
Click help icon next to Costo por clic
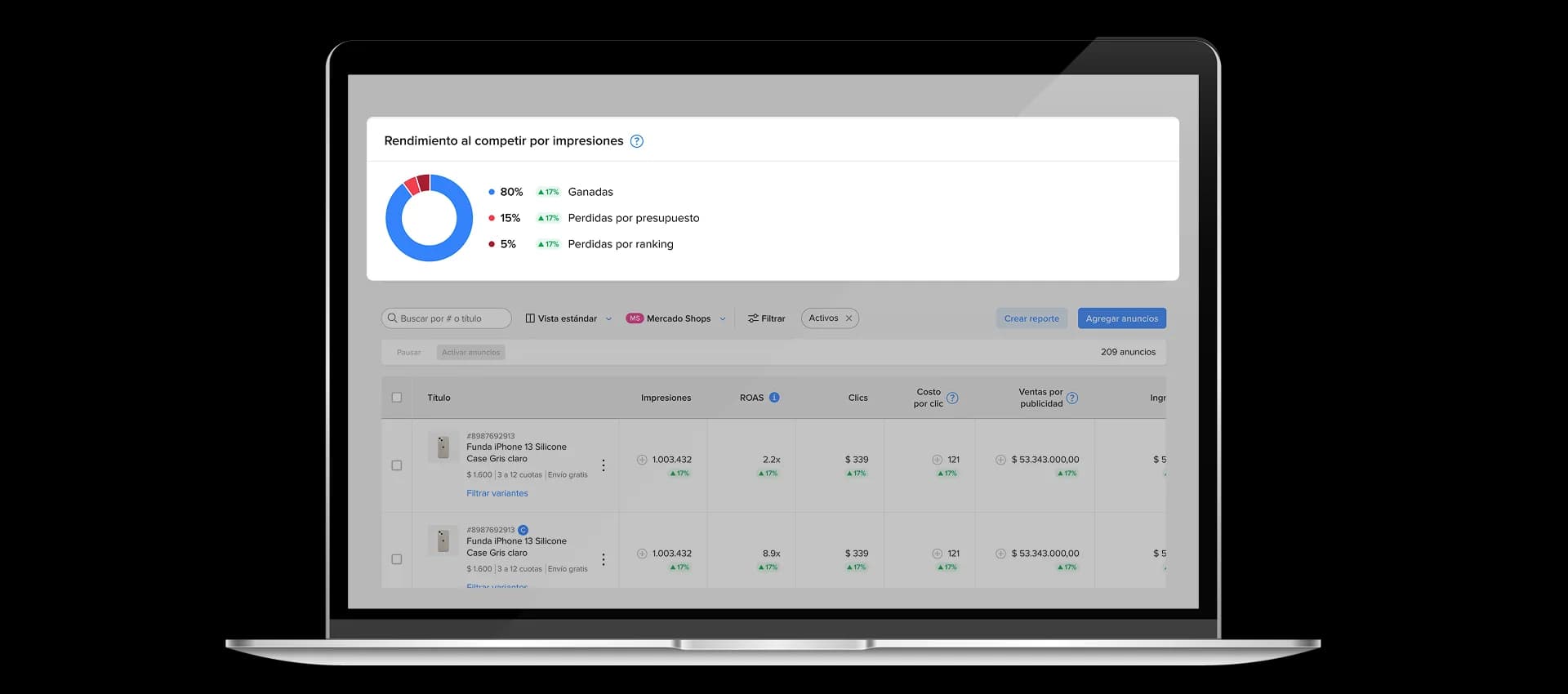point(952,398)
